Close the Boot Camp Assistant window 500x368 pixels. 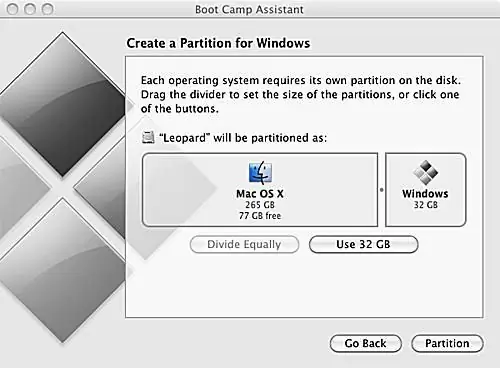tap(13, 9)
